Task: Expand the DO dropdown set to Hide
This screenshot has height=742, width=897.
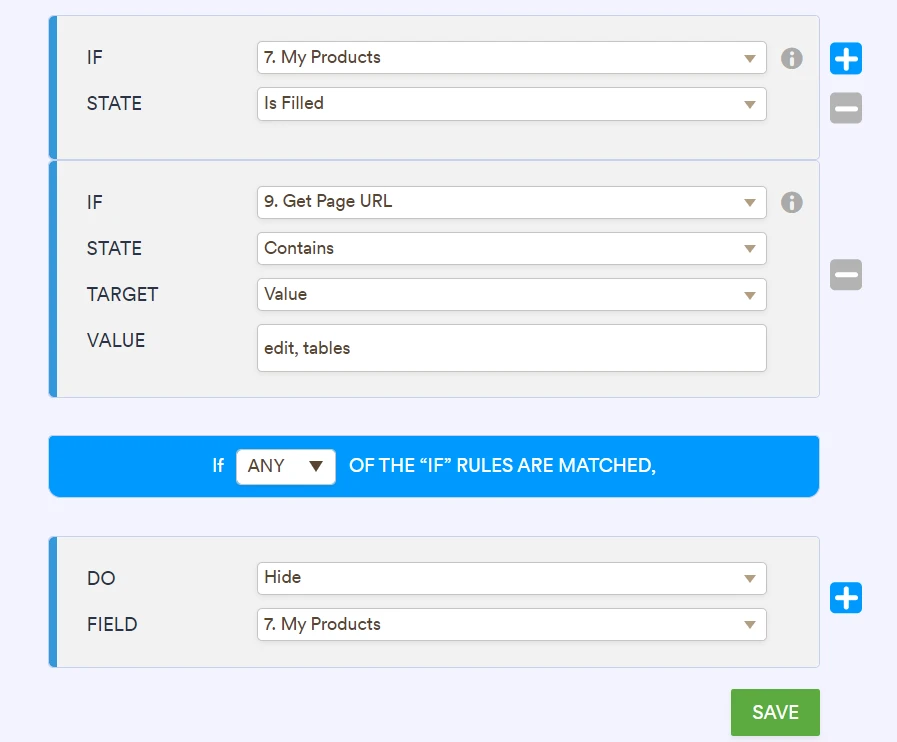Action: (x=511, y=578)
